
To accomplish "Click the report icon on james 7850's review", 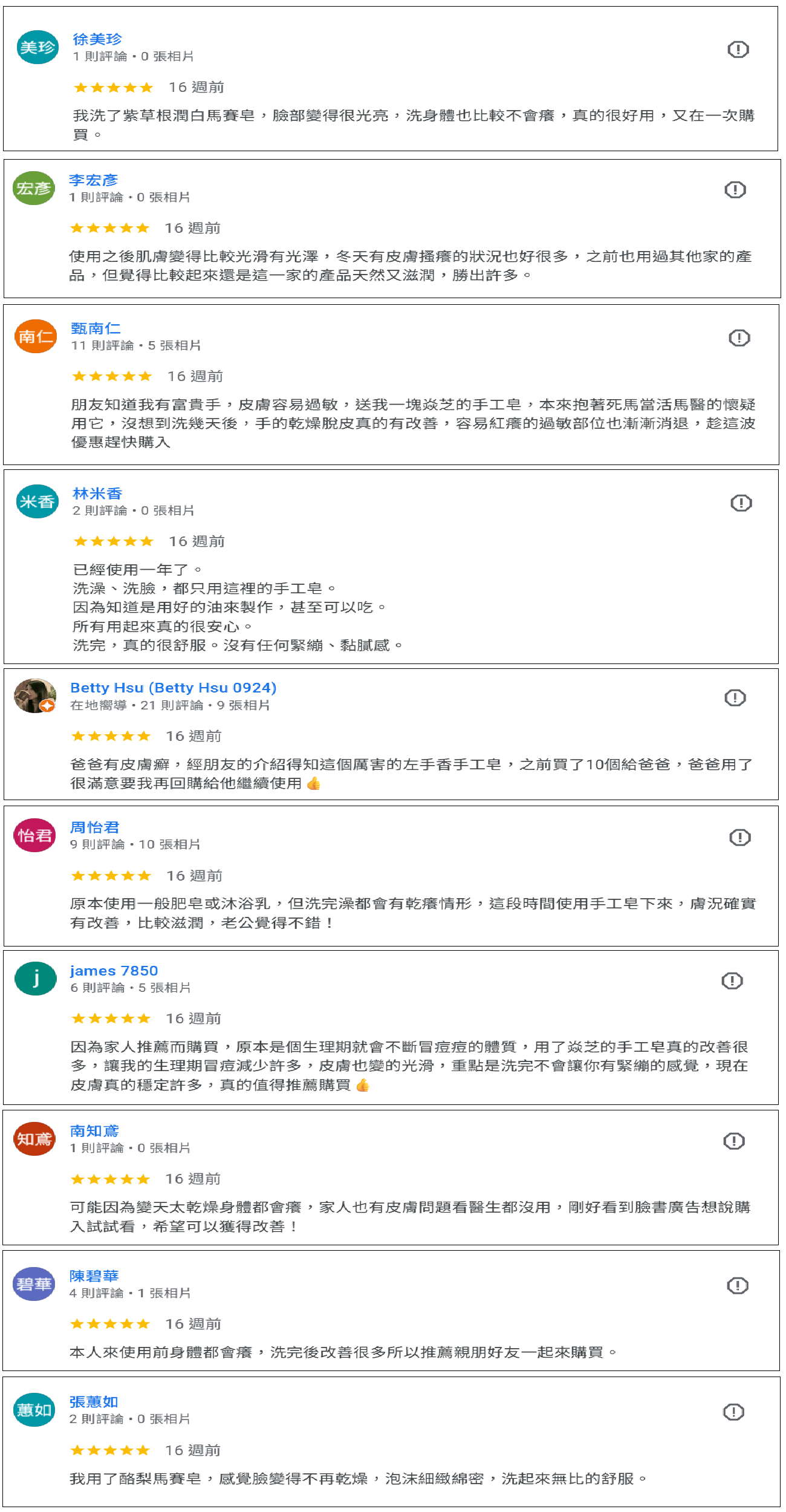I will pos(732,980).
